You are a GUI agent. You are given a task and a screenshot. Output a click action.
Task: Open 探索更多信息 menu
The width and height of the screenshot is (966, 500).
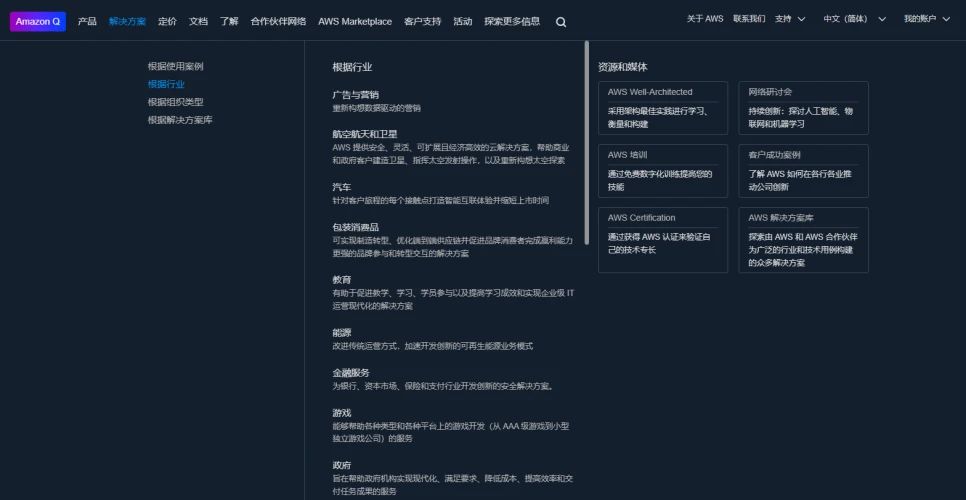click(512, 22)
